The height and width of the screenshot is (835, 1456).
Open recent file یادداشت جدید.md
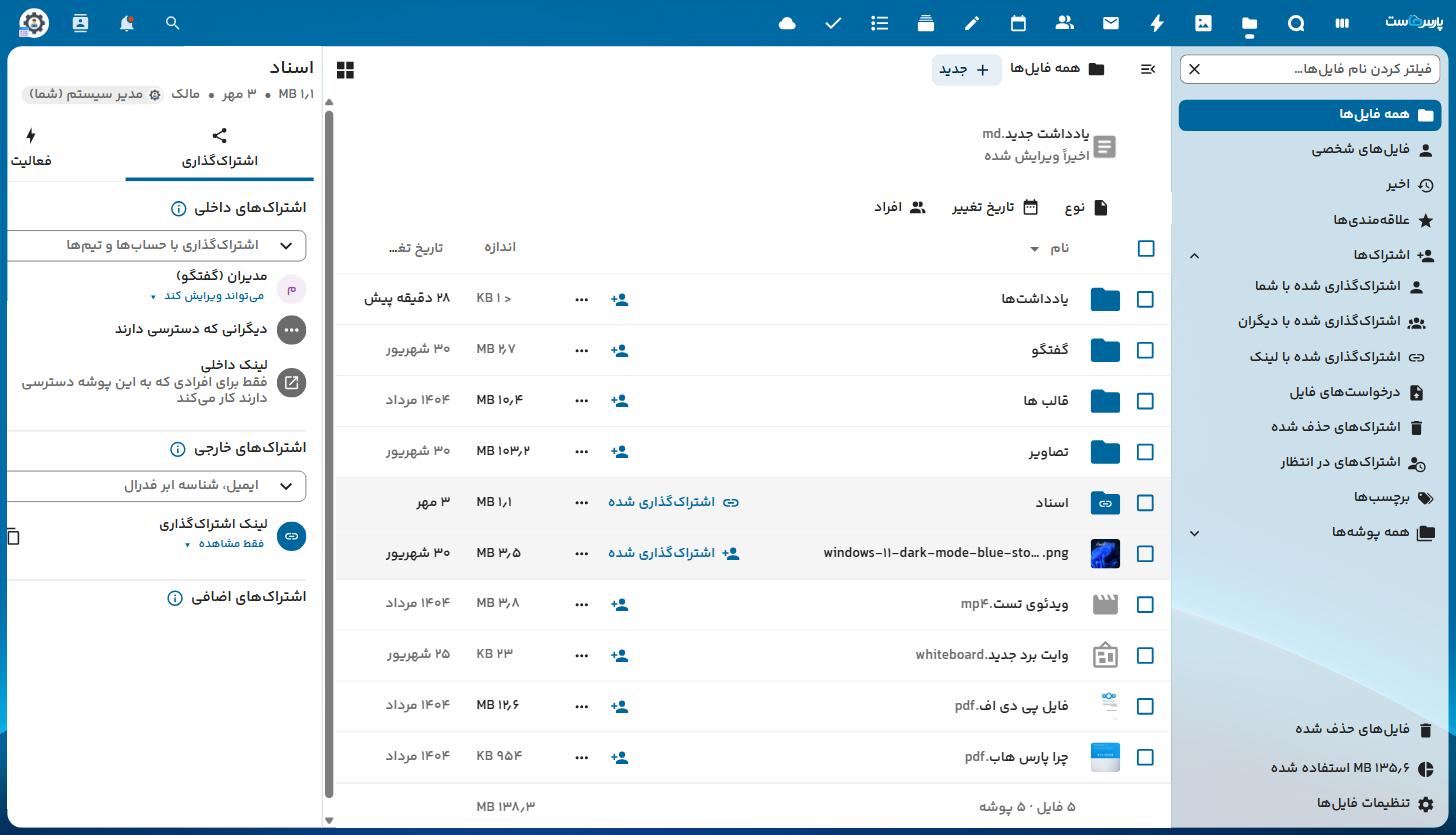1050,145
